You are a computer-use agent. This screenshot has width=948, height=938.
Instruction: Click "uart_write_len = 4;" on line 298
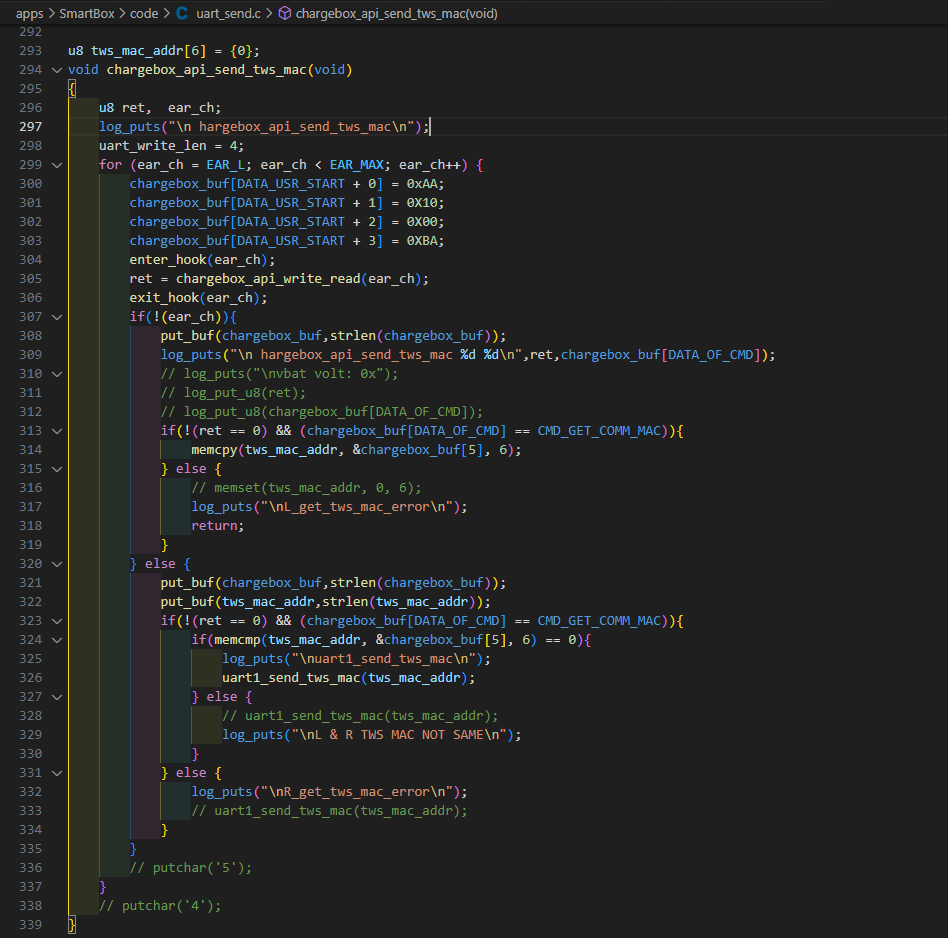click(172, 146)
